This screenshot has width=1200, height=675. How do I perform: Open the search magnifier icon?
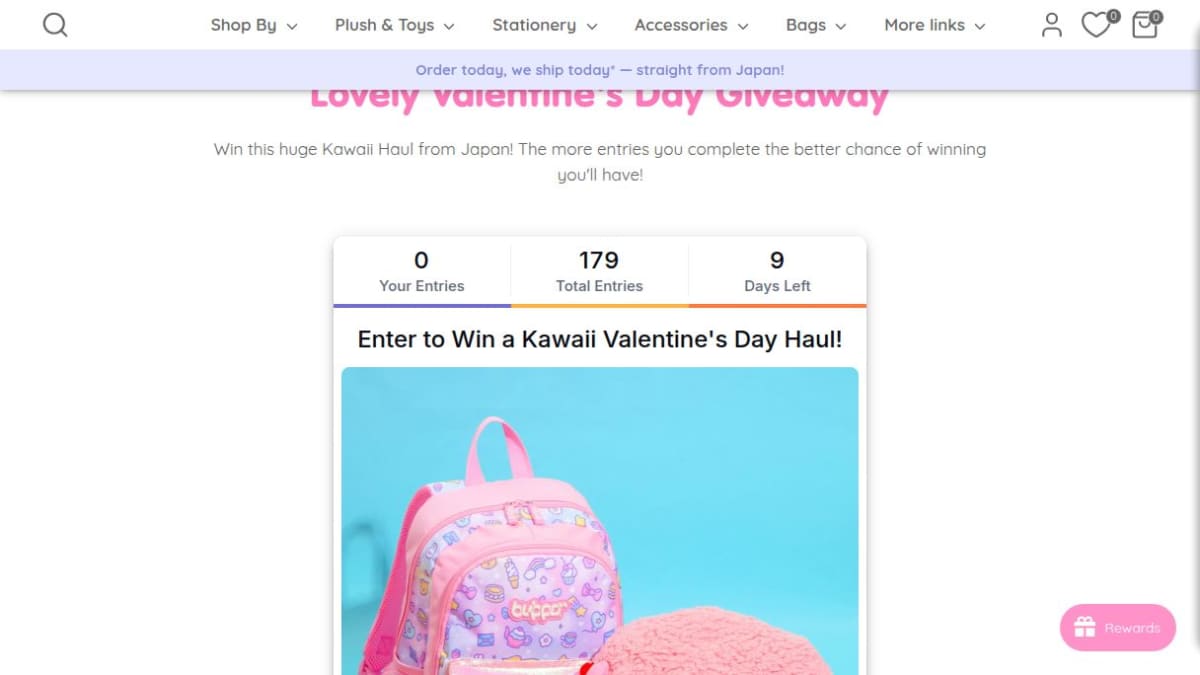coord(55,24)
